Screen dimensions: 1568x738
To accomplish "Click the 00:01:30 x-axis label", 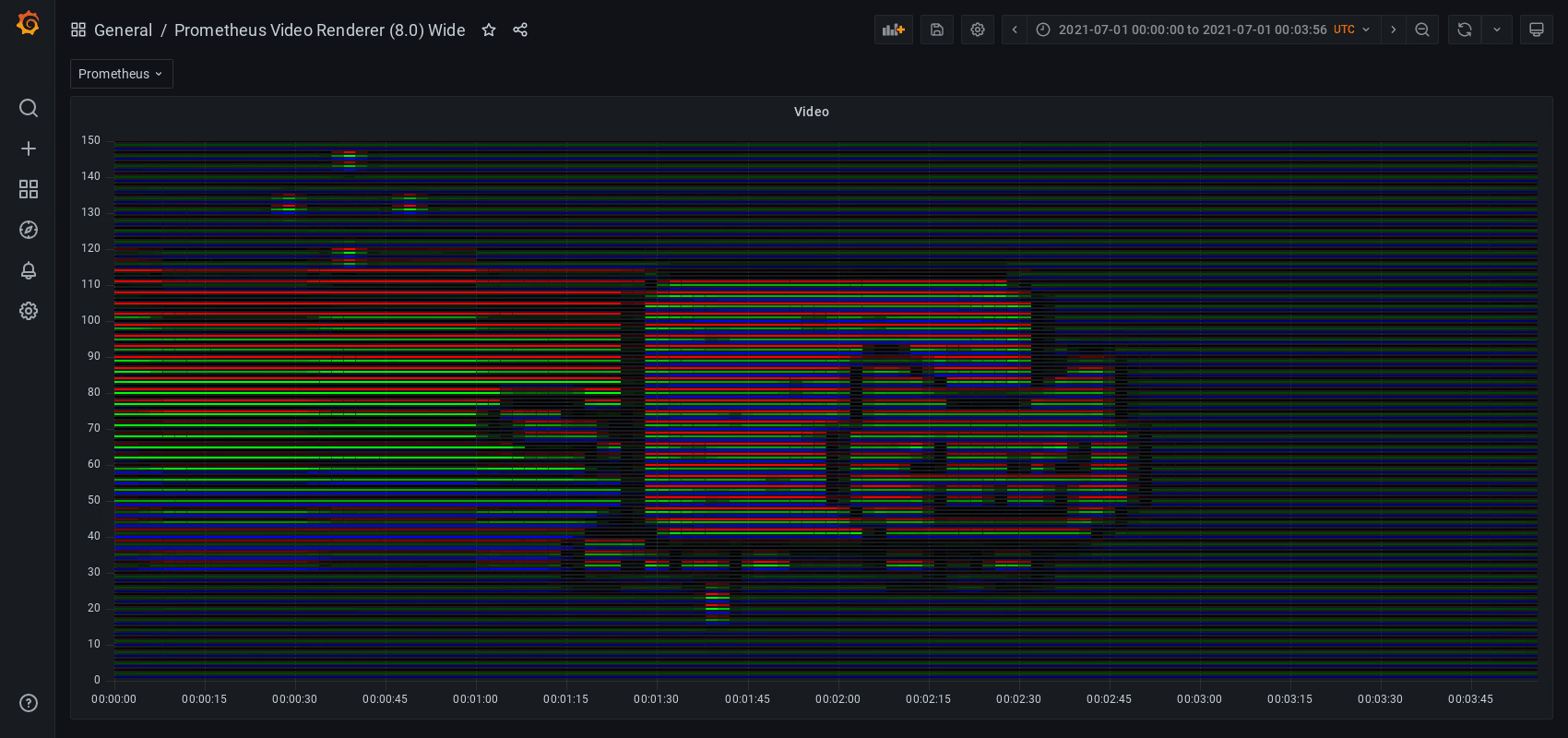I will pos(656,699).
